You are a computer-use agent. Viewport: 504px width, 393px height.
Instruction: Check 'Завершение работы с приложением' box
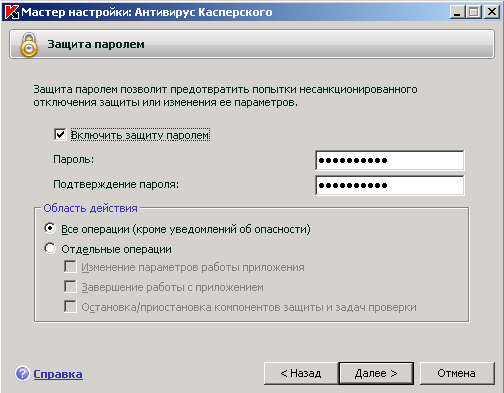[x=70, y=287]
